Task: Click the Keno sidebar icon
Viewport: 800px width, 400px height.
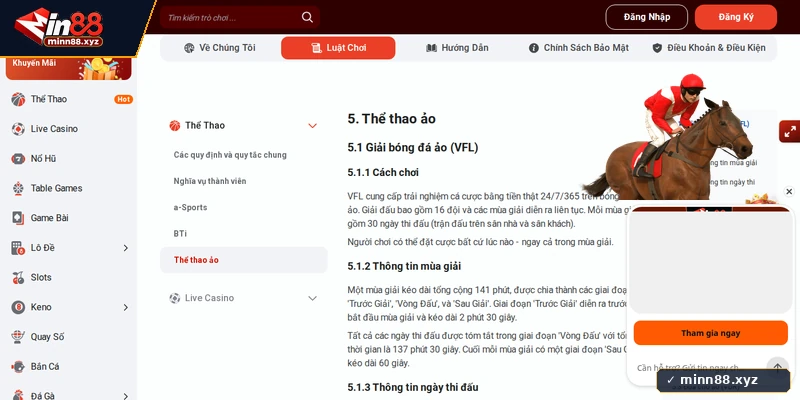Action: pyautogui.click(x=18, y=307)
